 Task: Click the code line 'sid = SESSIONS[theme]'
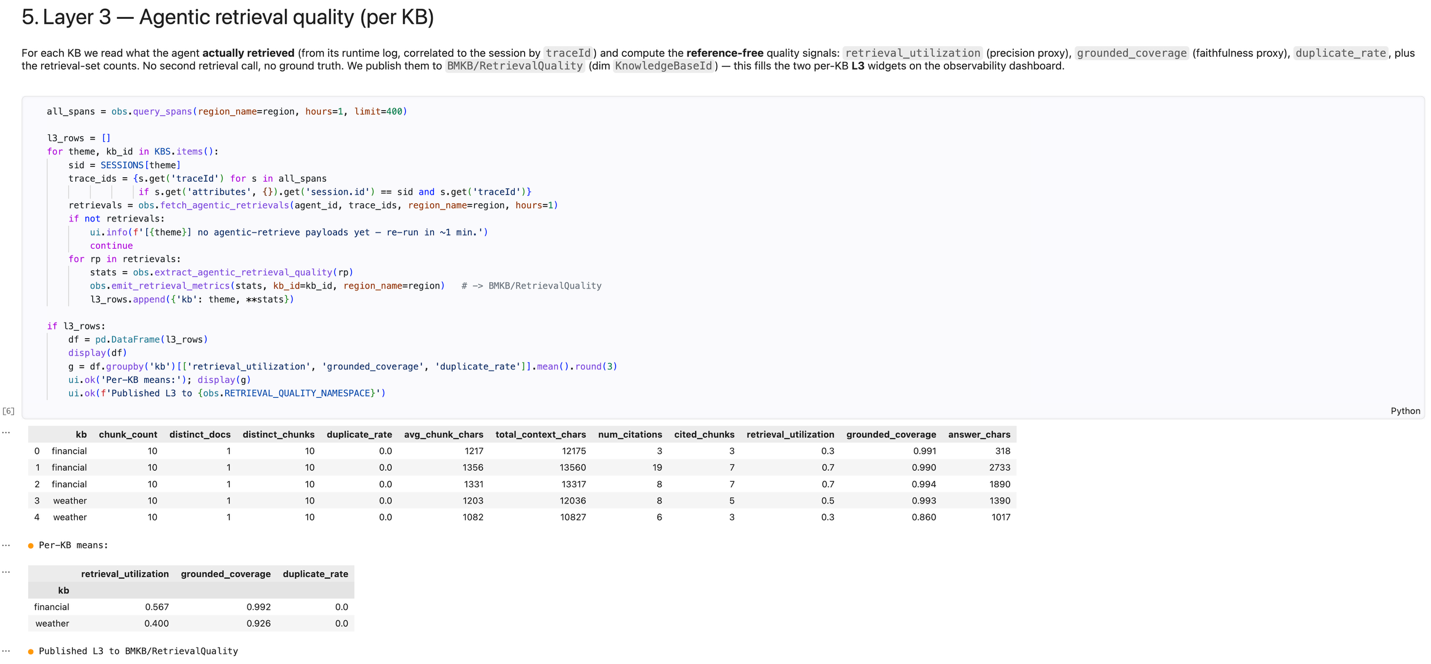point(124,165)
